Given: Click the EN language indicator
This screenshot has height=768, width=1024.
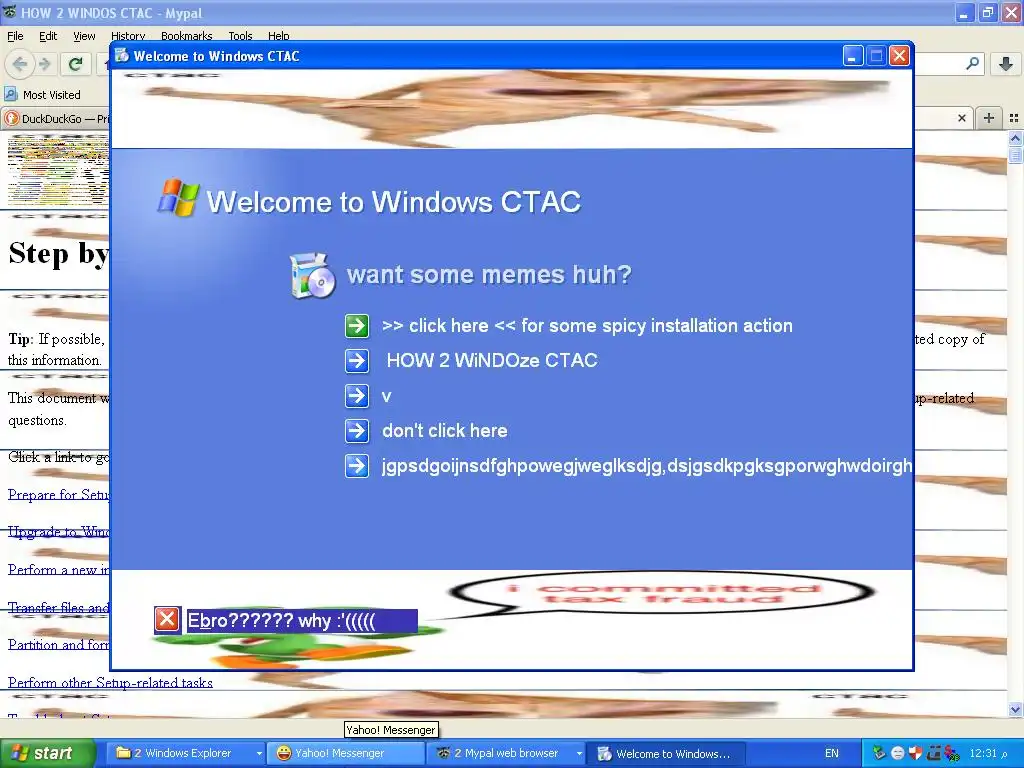Looking at the screenshot, I should [x=831, y=753].
